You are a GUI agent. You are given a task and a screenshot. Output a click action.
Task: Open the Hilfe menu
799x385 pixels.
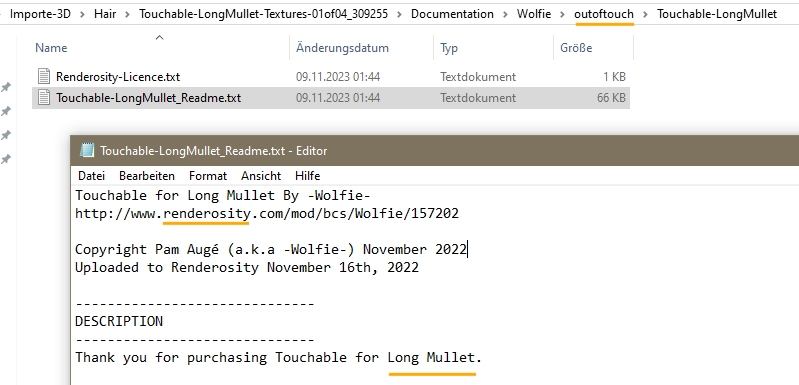coord(307,176)
